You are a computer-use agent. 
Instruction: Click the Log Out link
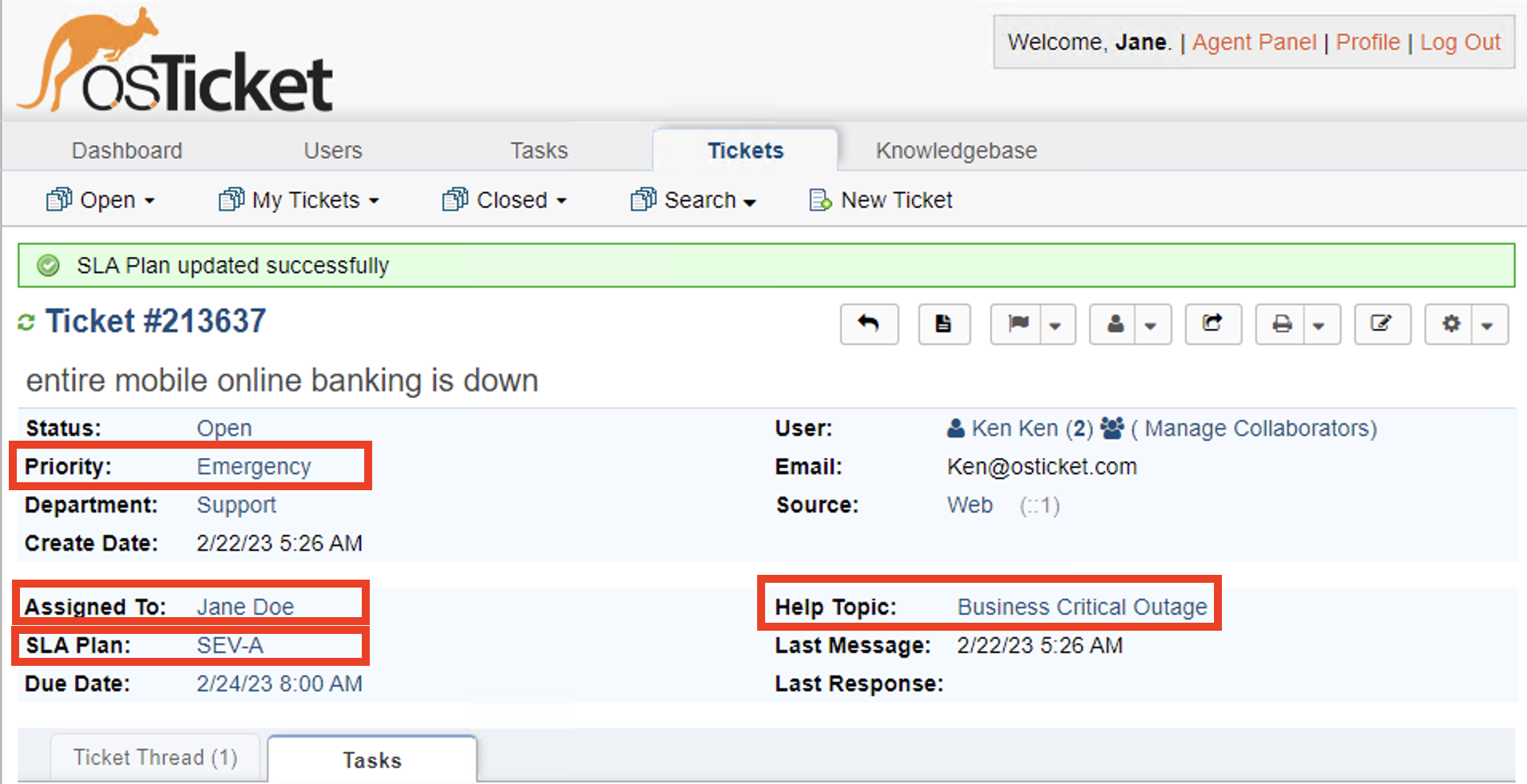point(1460,42)
